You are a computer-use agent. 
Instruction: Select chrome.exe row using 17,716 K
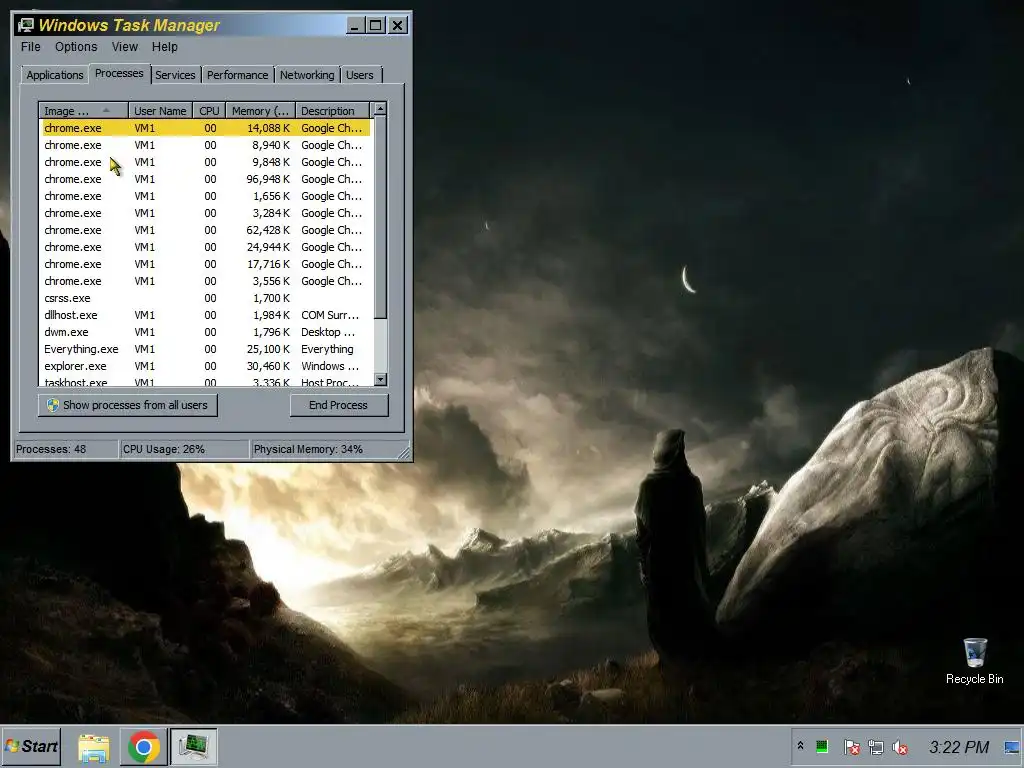pyautogui.click(x=206, y=264)
